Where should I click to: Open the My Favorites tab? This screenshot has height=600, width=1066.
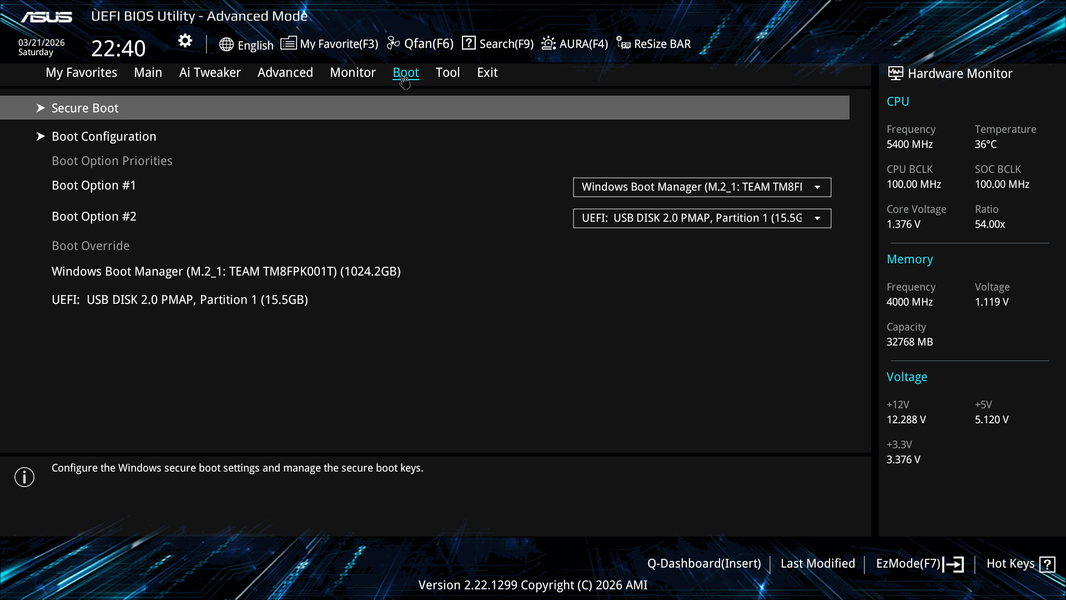[81, 73]
